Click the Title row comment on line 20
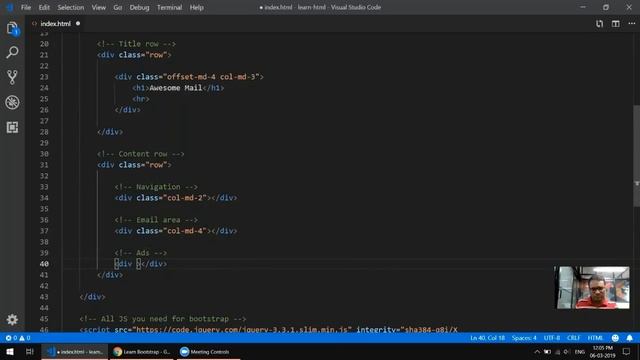This screenshot has width=640, height=360. click(x=136, y=44)
